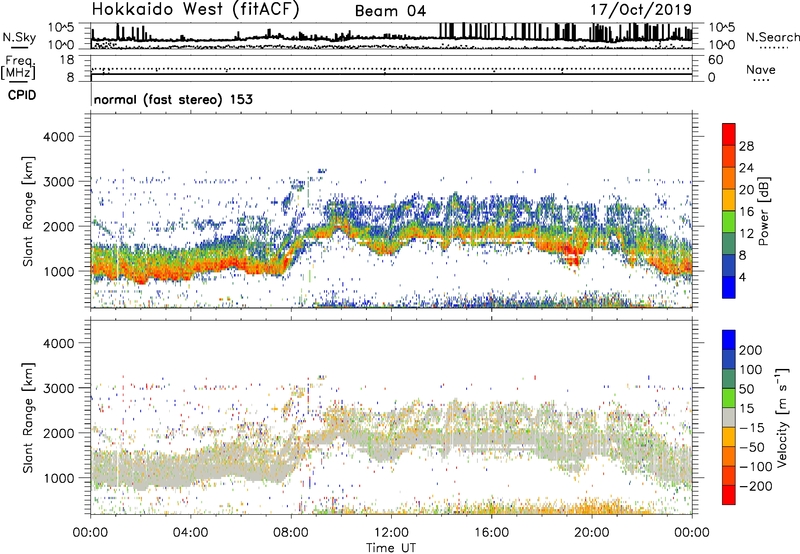Click the "-100" velocity colorbar label
The height and width of the screenshot is (554, 800).
(755, 467)
